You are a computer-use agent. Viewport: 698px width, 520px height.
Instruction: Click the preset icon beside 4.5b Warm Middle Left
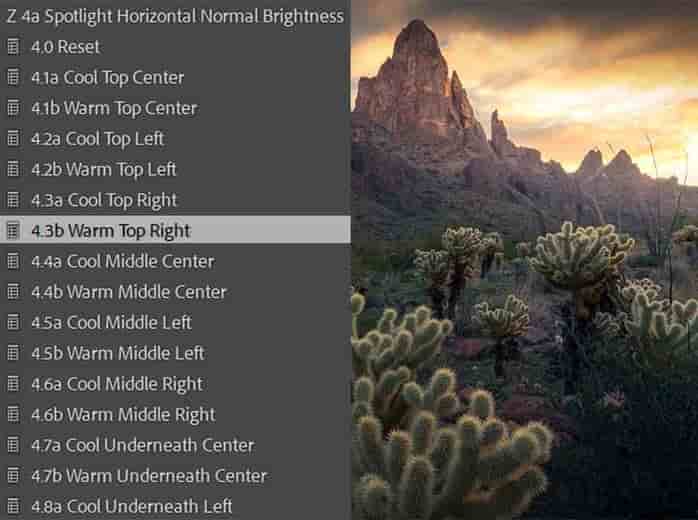13,353
